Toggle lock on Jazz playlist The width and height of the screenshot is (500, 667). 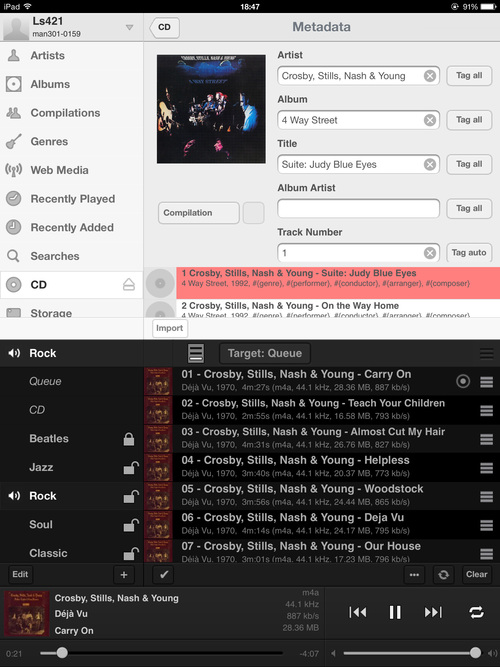coord(131,467)
